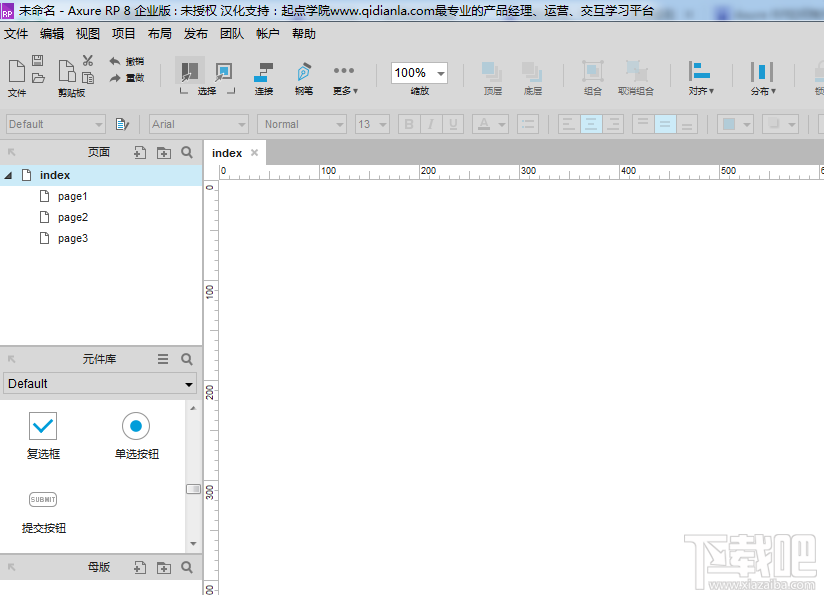Align text vertically to the middle

click(x=665, y=125)
